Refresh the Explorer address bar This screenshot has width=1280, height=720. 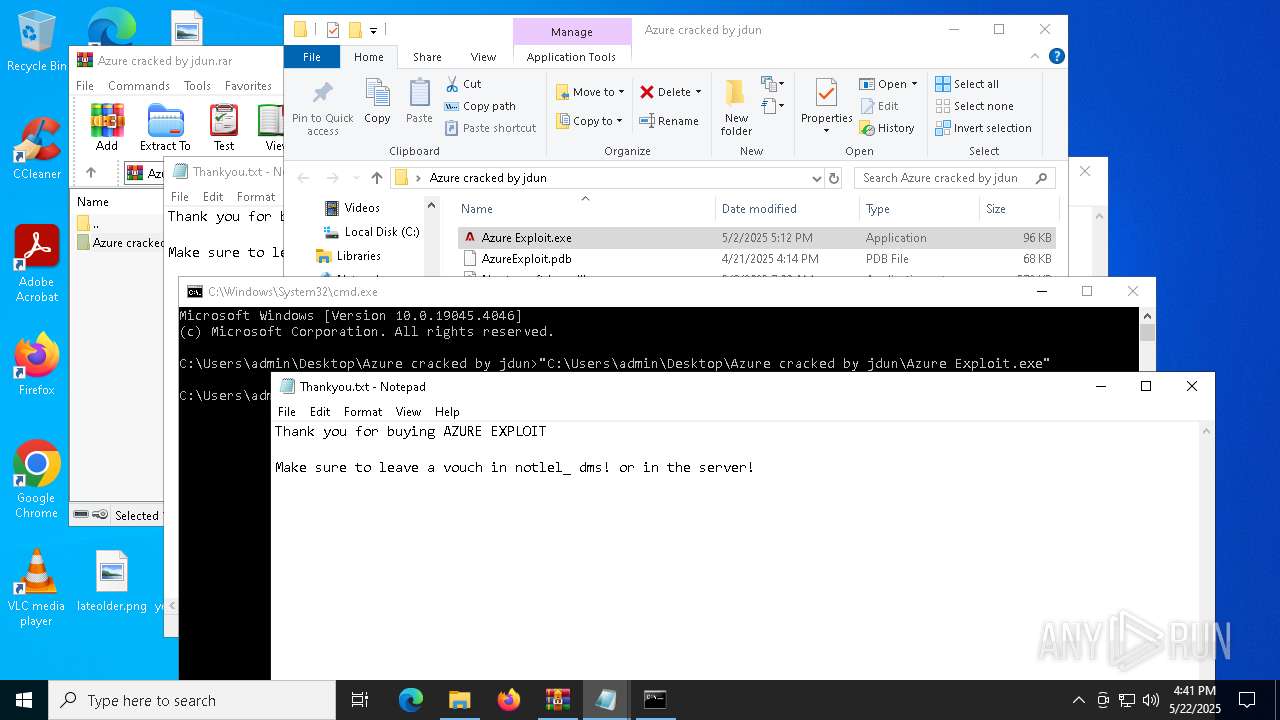point(834,178)
